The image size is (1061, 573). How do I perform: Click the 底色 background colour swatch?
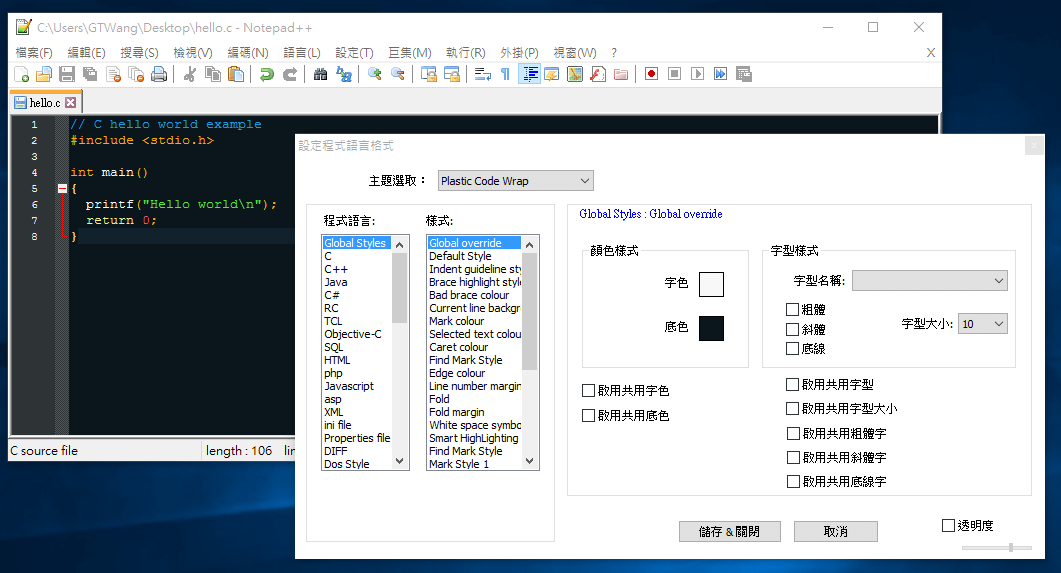tap(711, 328)
